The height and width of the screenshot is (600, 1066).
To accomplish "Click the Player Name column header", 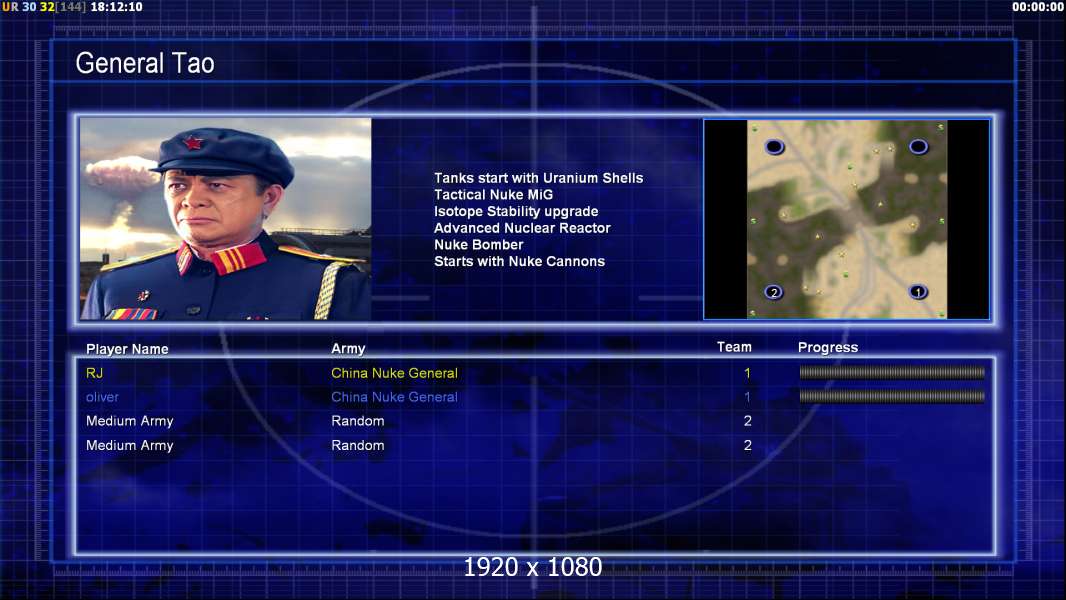I will [x=127, y=349].
